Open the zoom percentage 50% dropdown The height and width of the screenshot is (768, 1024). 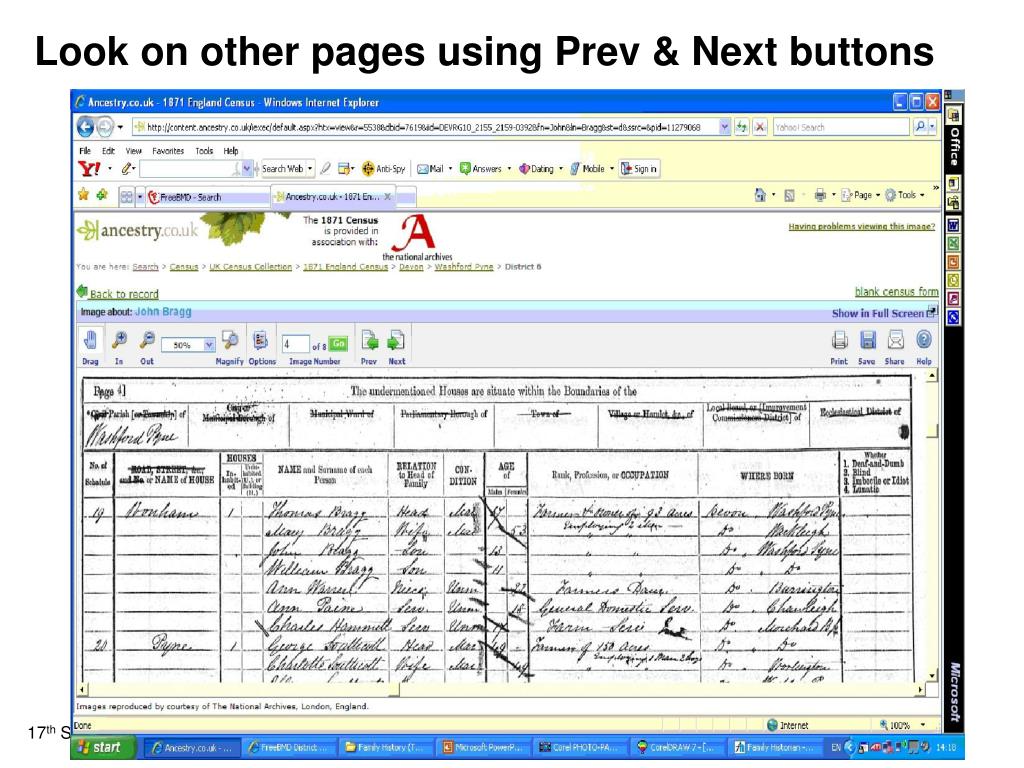(208, 345)
